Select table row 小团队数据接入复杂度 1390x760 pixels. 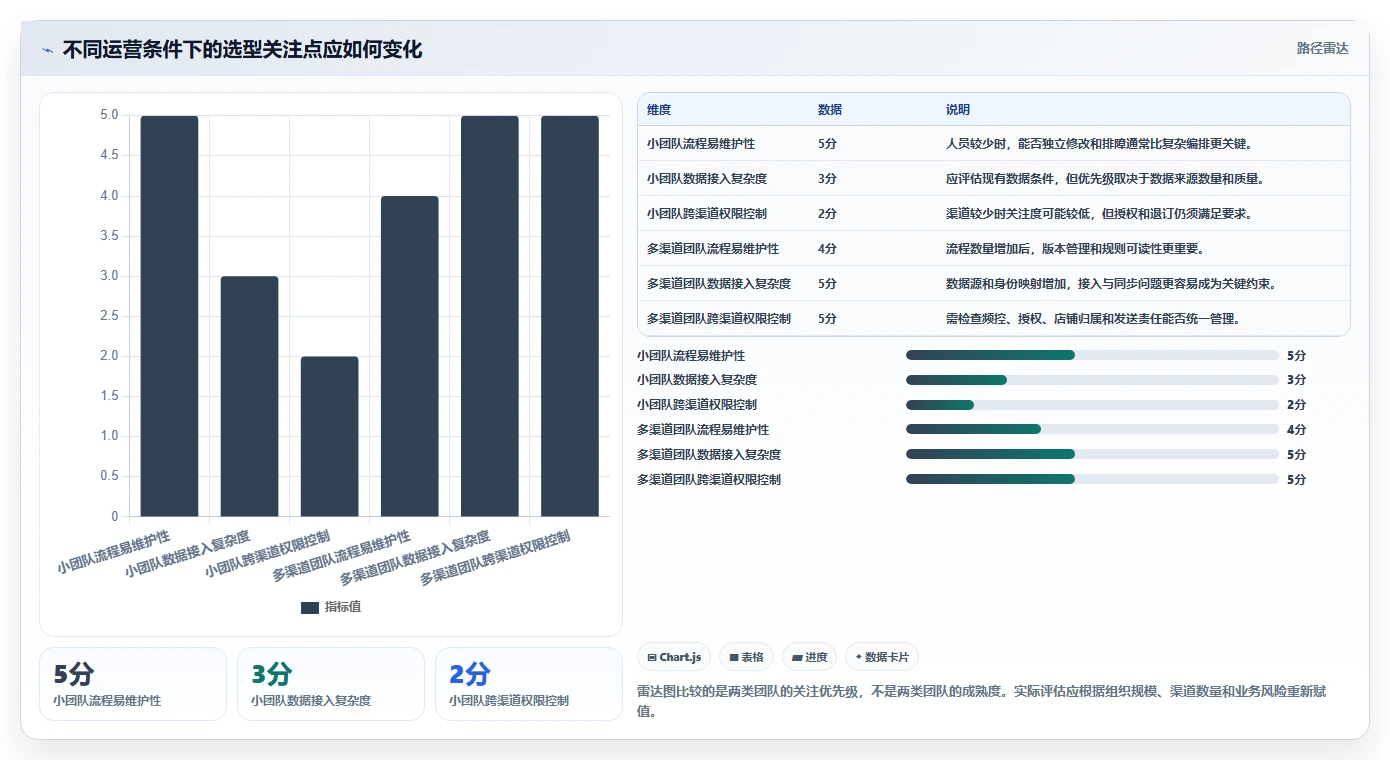click(993, 179)
